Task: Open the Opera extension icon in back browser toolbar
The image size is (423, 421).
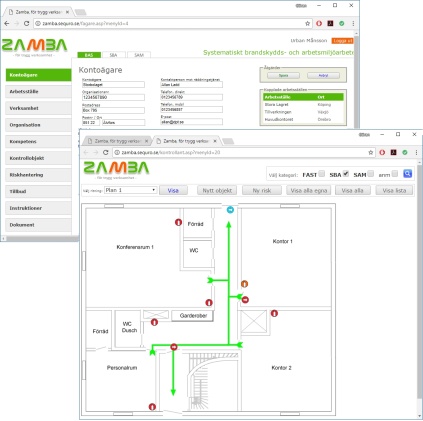Action: 319,23
